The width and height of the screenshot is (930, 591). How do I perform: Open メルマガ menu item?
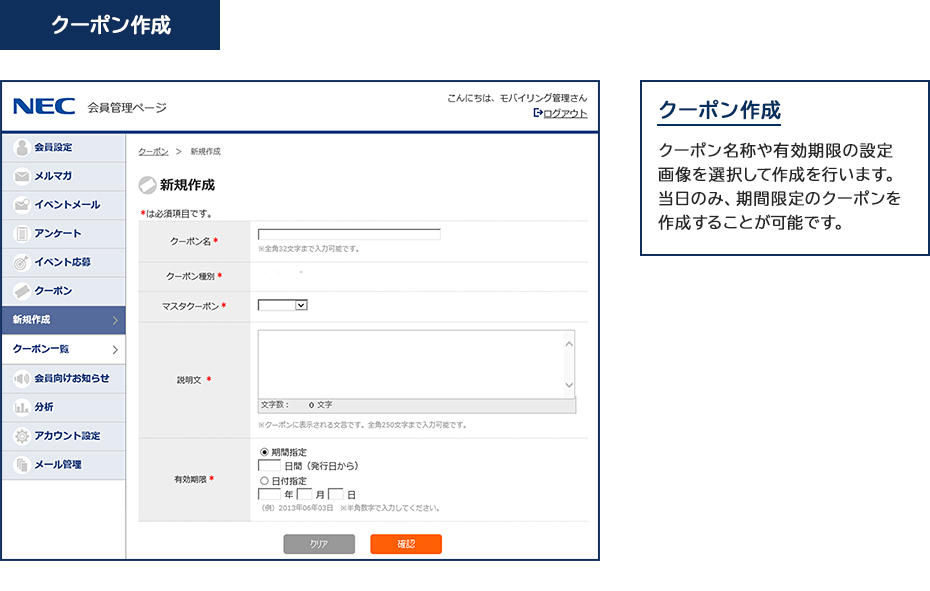(x=63, y=176)
